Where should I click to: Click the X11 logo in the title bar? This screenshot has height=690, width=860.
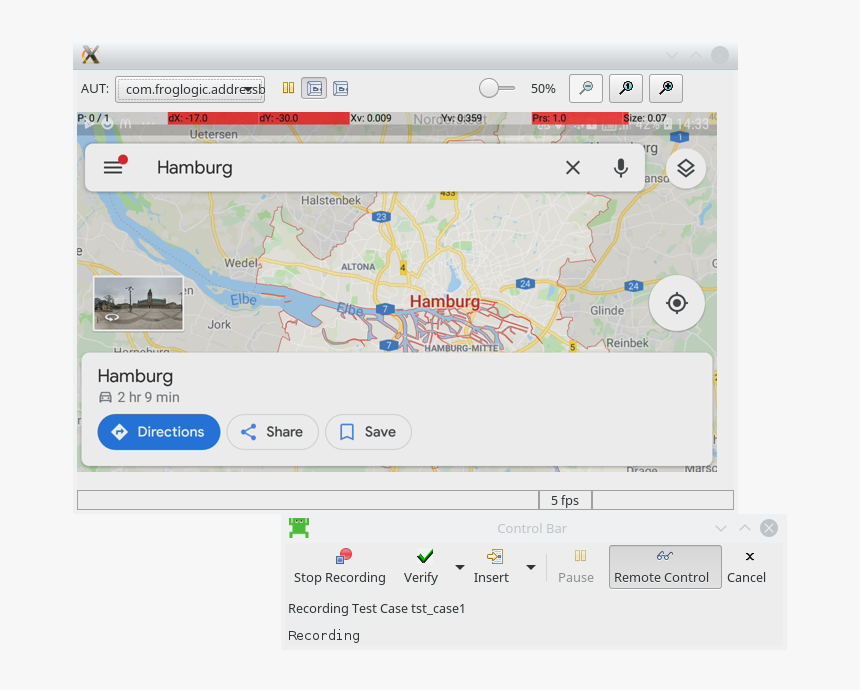pos(90,55)
